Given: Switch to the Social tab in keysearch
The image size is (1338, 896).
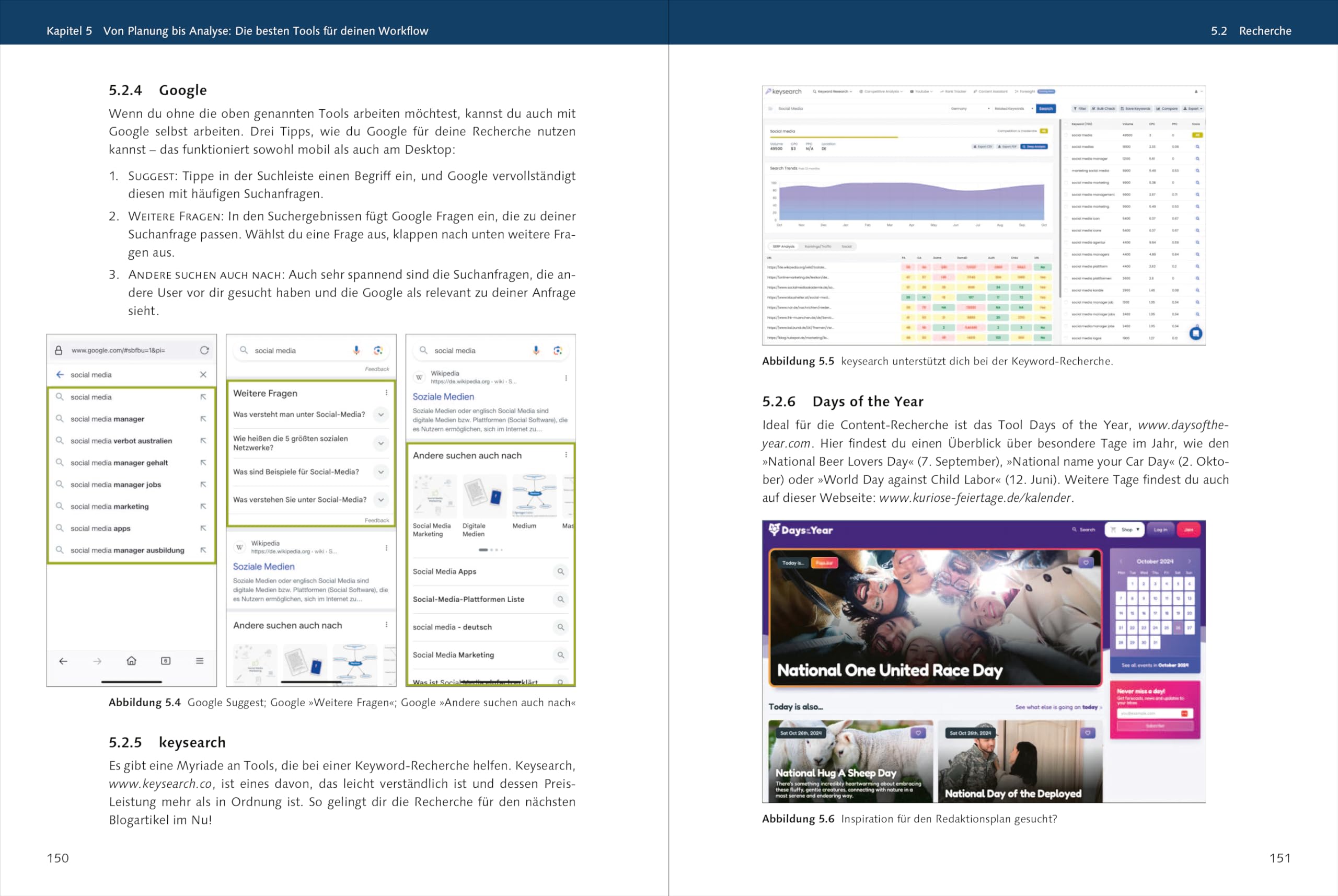Looking at the screenshot, I should click(x=846, y=246).
